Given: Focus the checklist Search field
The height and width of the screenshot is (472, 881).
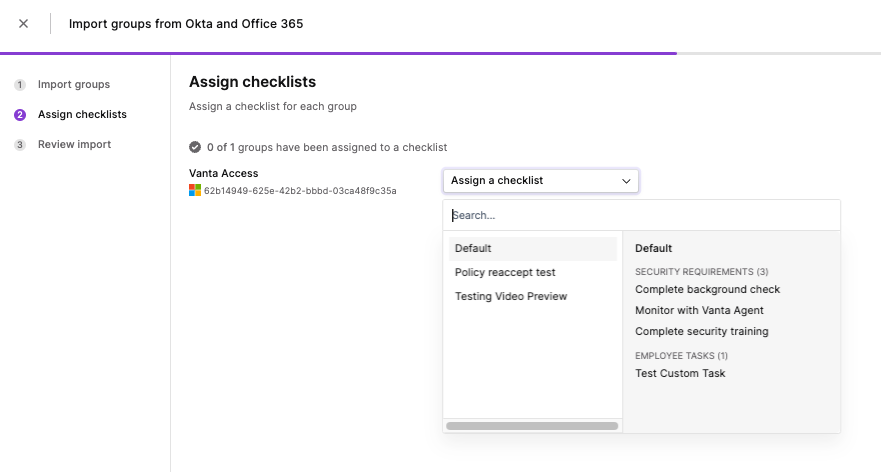Looking at the screenshot, I should tap(642, 215).
